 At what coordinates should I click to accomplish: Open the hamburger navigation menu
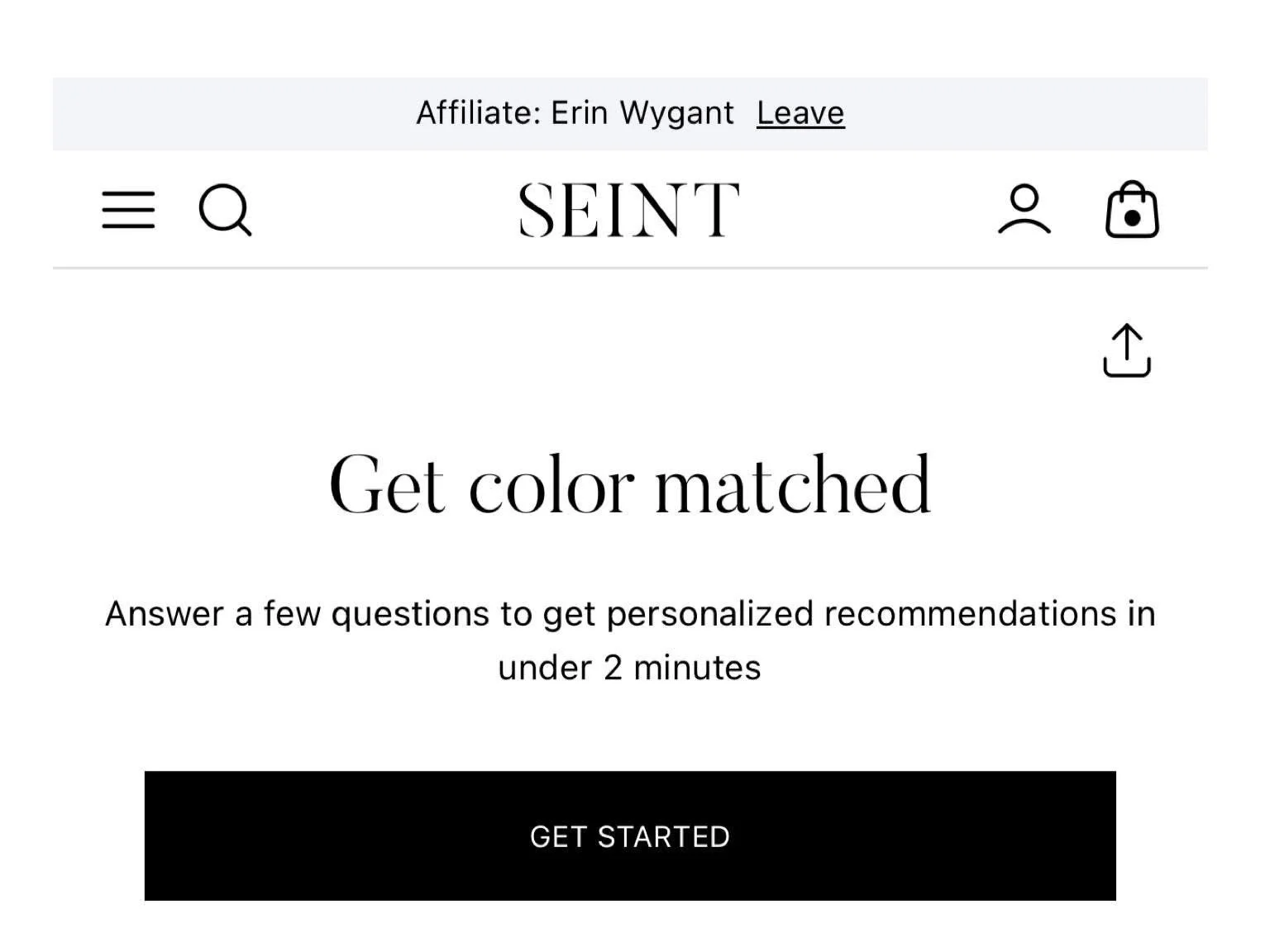click(x=128, y=210)
